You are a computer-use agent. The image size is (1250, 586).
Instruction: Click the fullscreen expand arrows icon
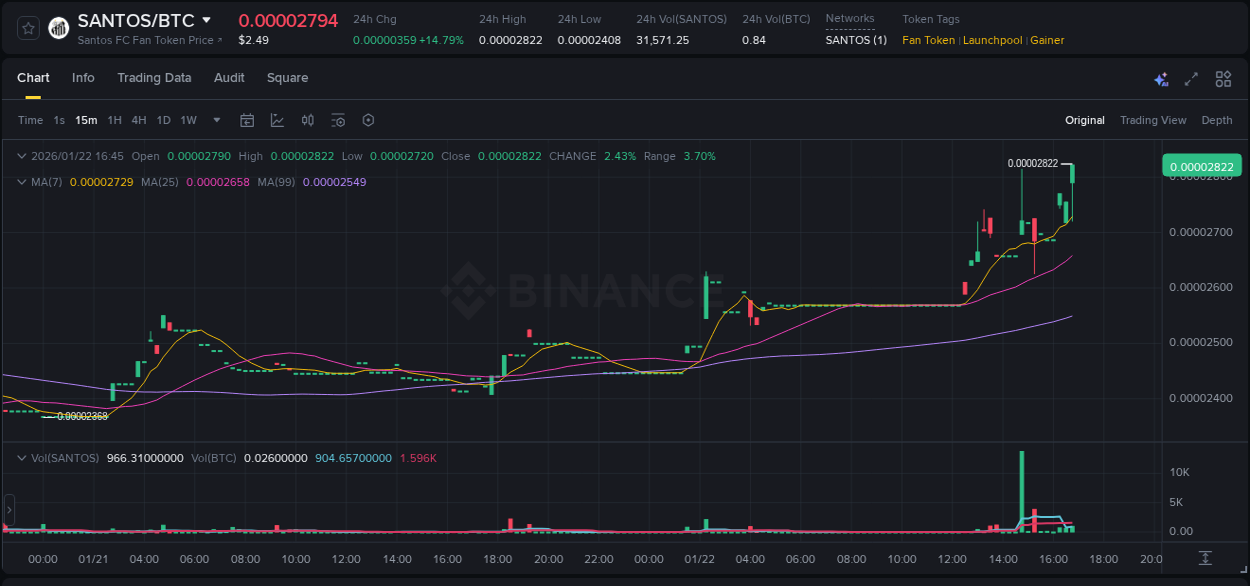tap(1191, 78)
